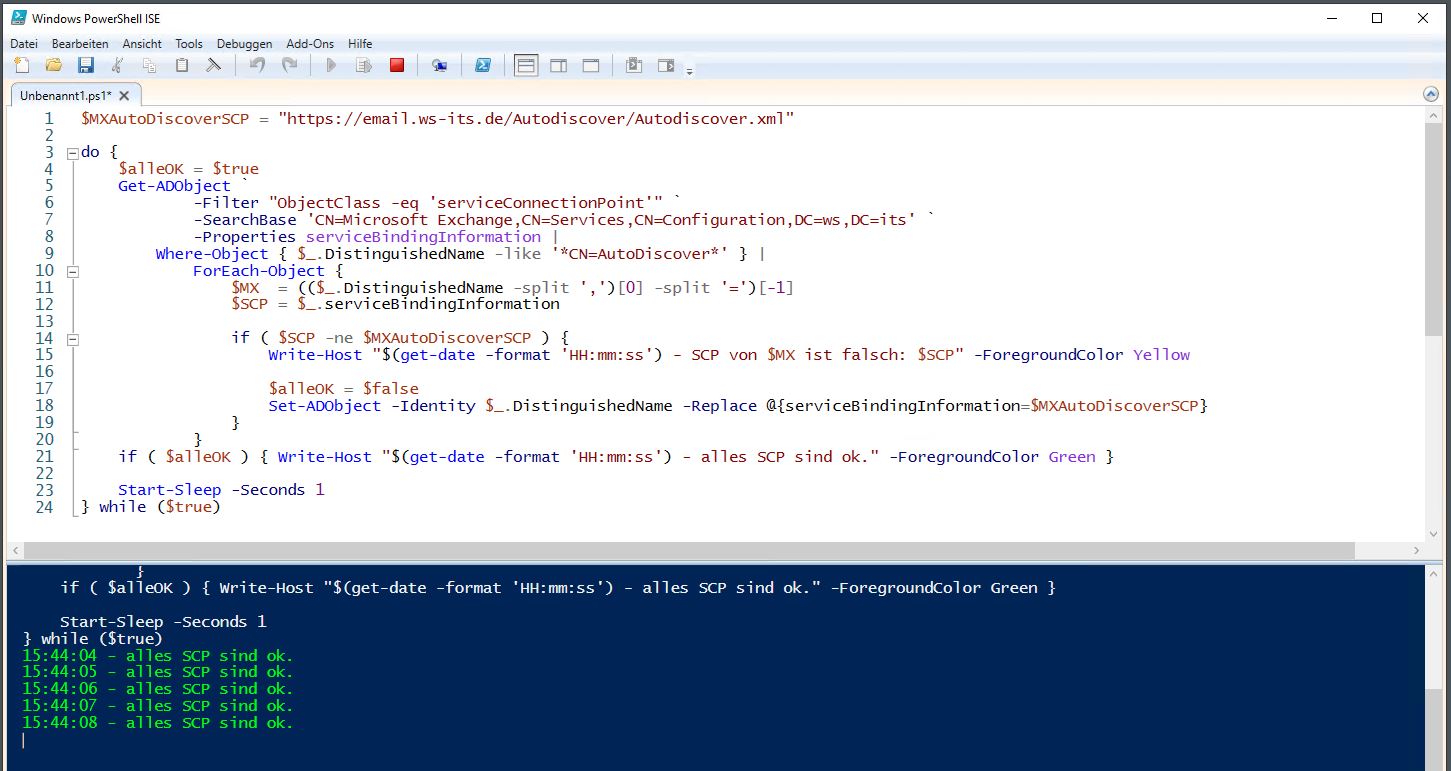The image size is (1451, 771).
Task: Copy selection using the toolbar icon
Action: (x=150, y=65)
